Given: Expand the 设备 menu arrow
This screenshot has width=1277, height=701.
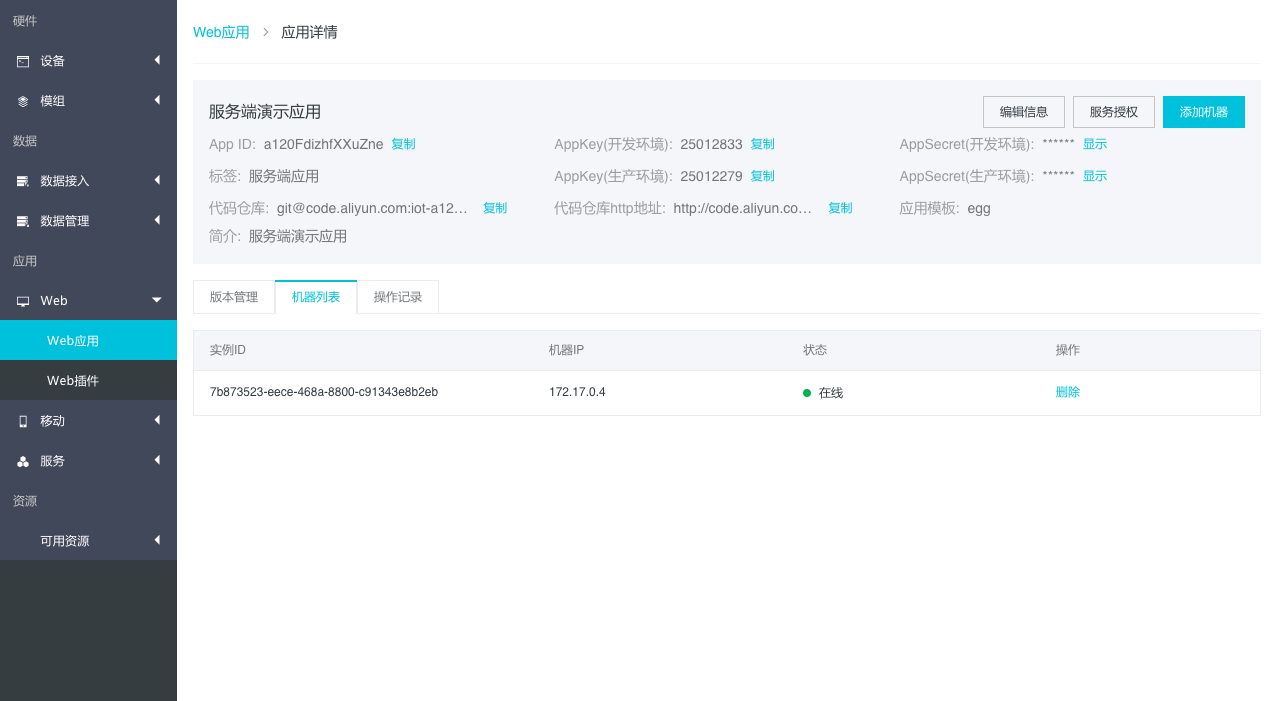Looking at the screenshot, I should (x=157, y=60).
